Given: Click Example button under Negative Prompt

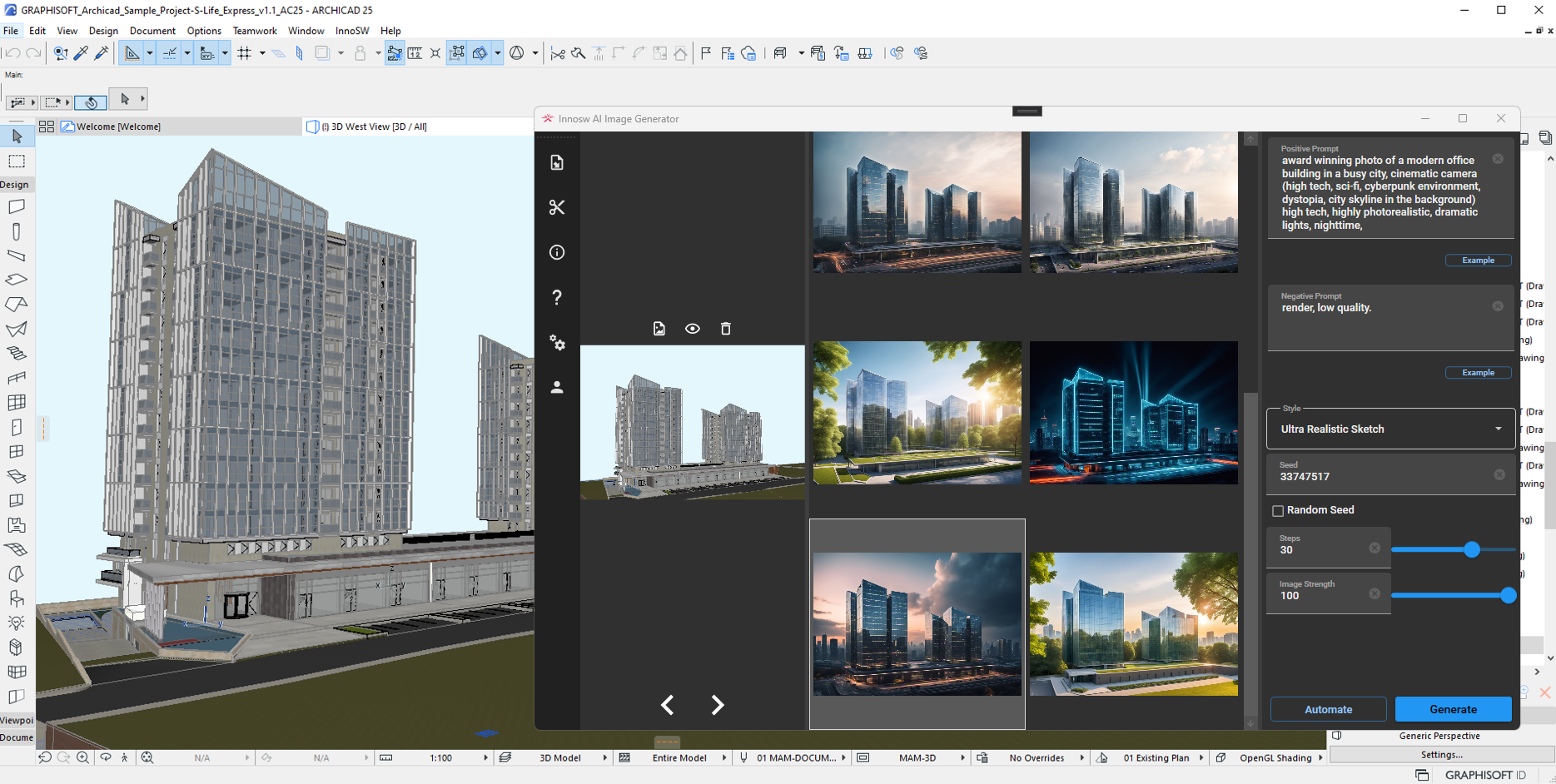Looking at the screenshot, I should point(1478,373).
